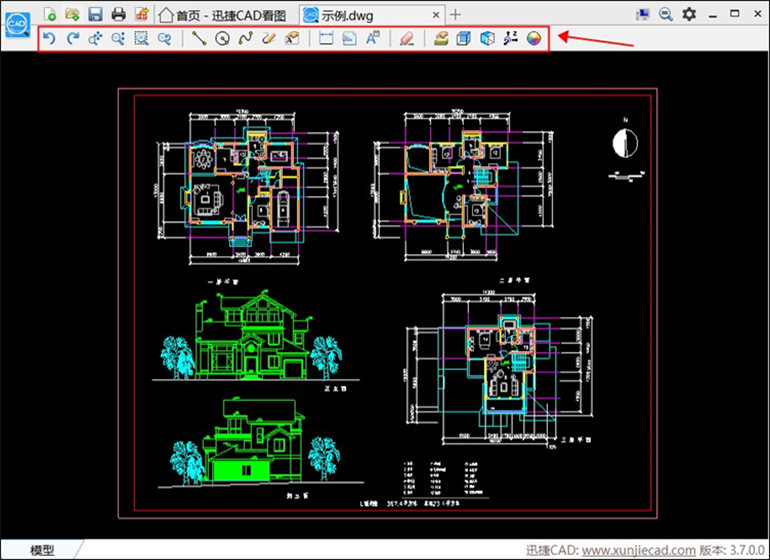Select the polyline curve tool
770x560 pixels.
point(246,38)
